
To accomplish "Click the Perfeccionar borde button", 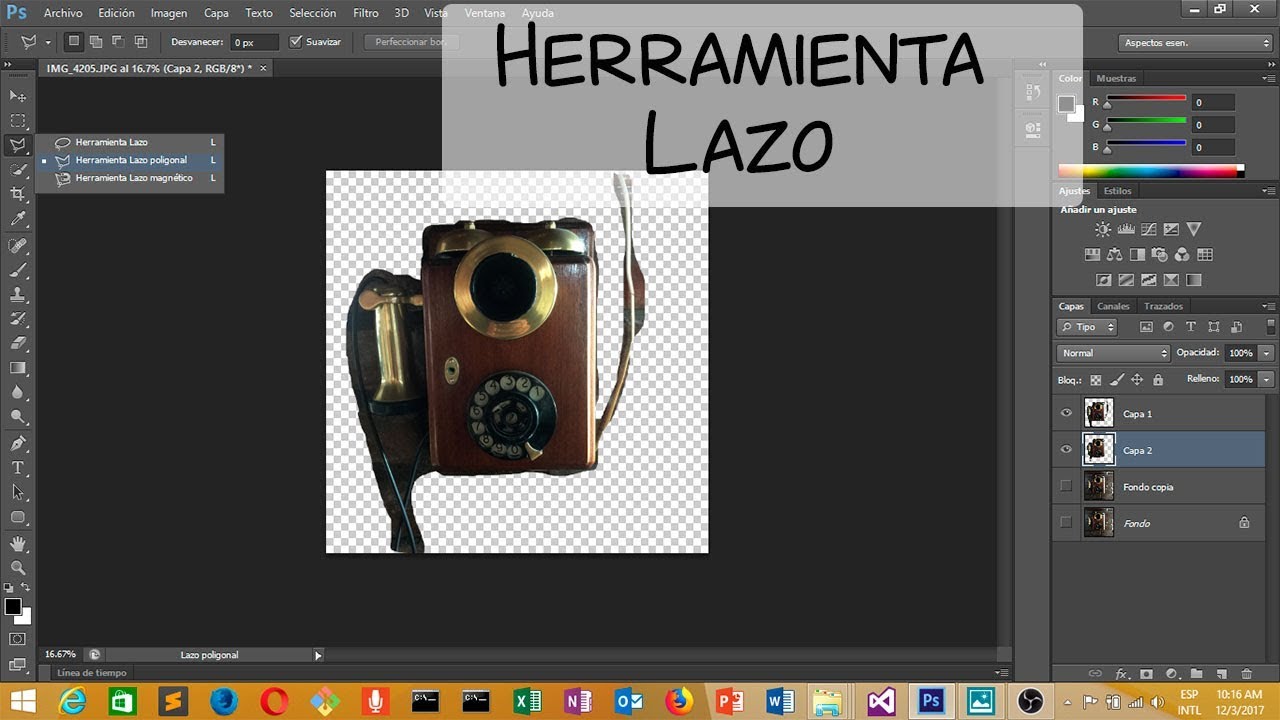I will click(x=410, y=42).
